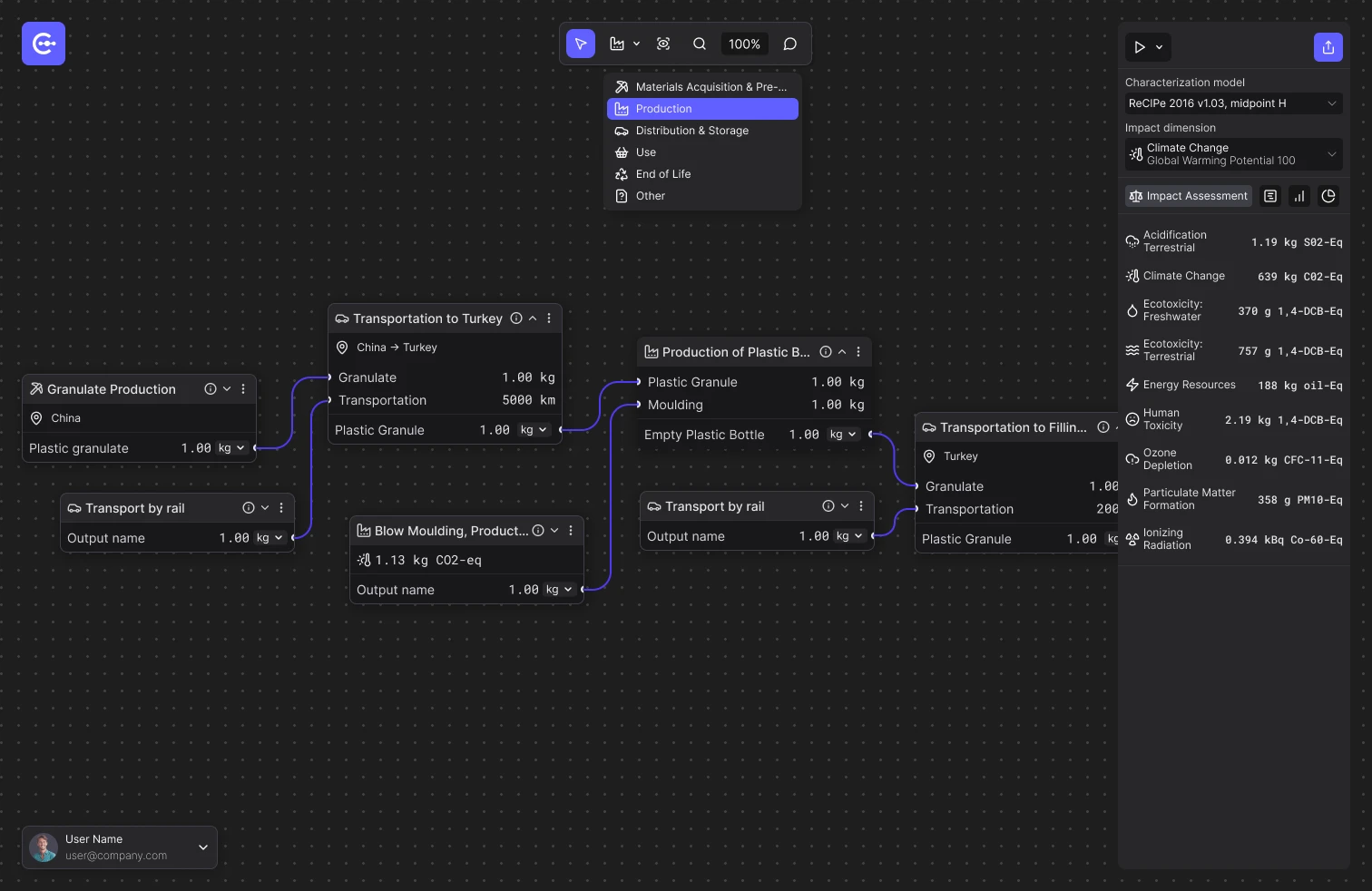Open Blow Moulding more options menu
The height and width of the screenshot is (891, 1372).
pos(571,531)
